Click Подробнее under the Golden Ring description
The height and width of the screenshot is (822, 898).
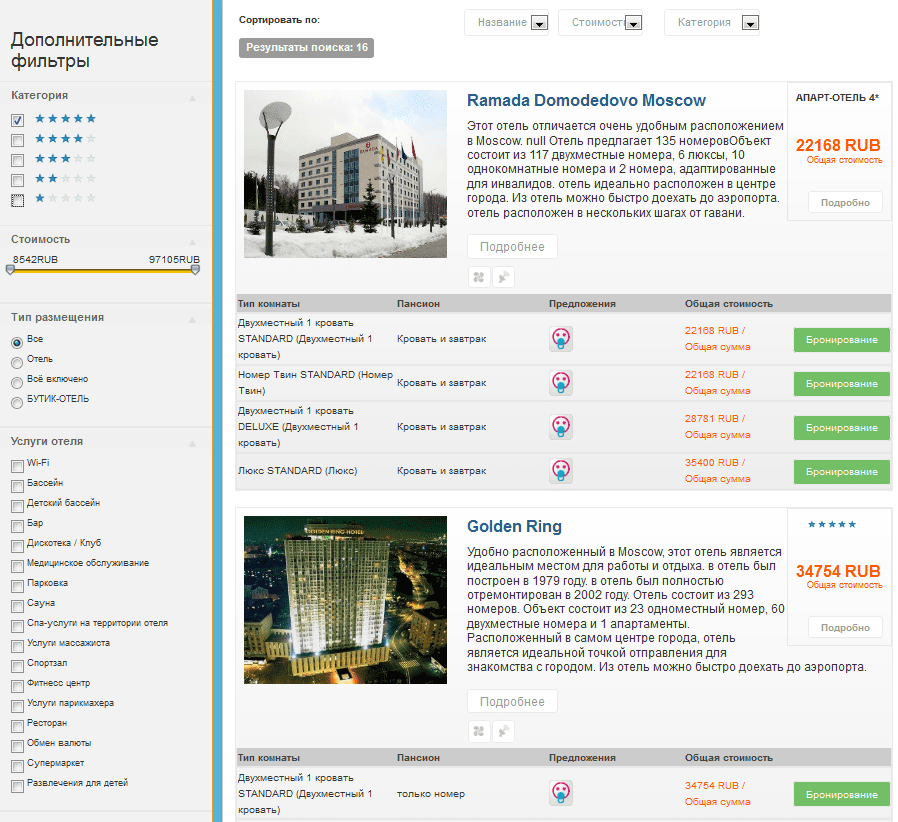click(x=512, y=701)
